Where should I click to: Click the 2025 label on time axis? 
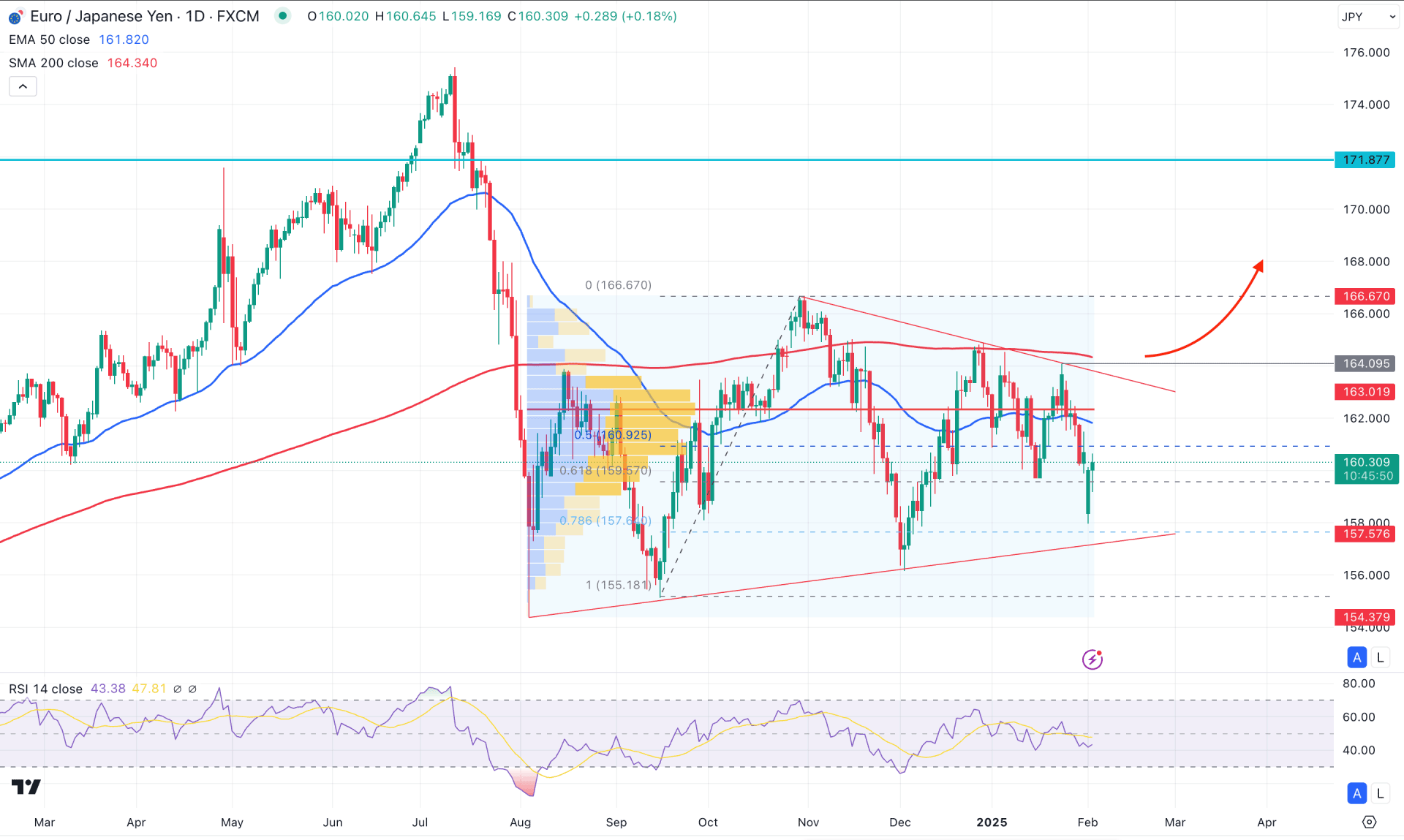(x=992, y=822)
